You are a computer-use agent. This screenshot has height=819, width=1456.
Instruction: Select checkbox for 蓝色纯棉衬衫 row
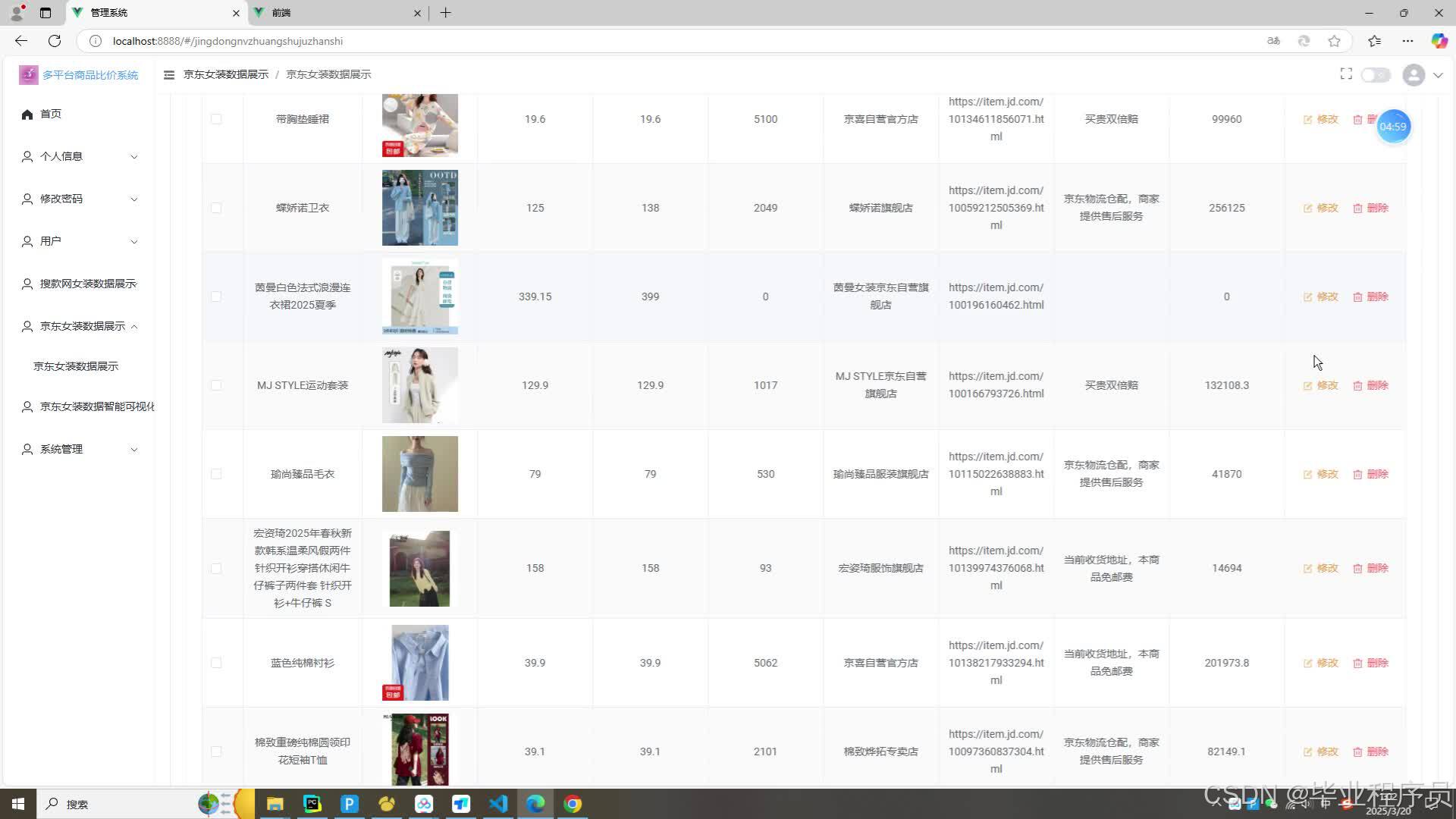point(216,663)
